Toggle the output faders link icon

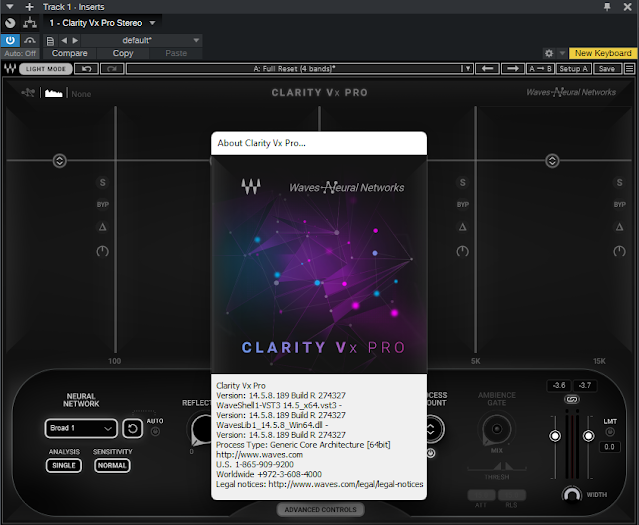pos(571,399)
